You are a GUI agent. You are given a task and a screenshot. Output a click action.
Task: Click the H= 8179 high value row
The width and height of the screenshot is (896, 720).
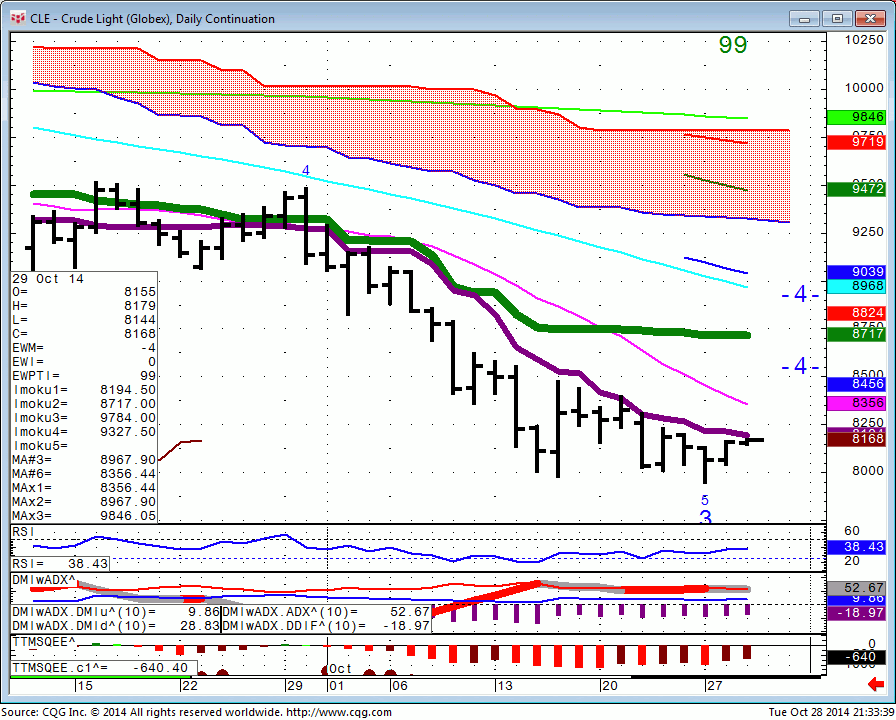pyautogui.click(x=84, y=306)
